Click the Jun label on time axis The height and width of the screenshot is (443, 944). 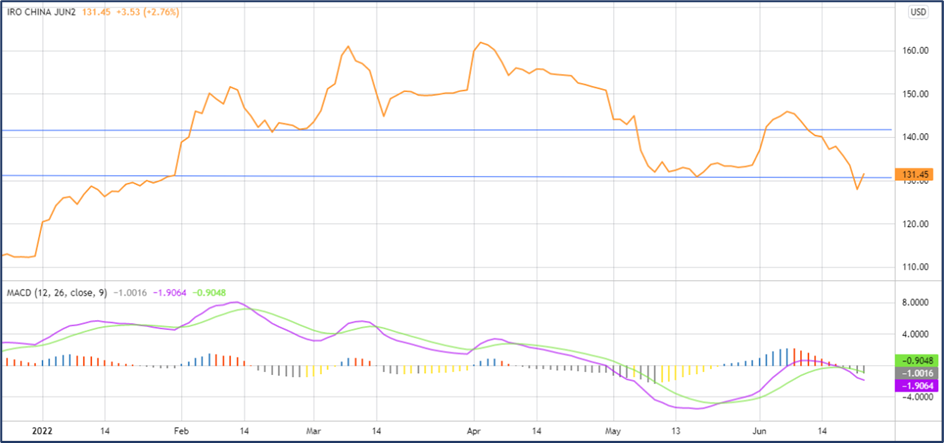click(760, 431)
